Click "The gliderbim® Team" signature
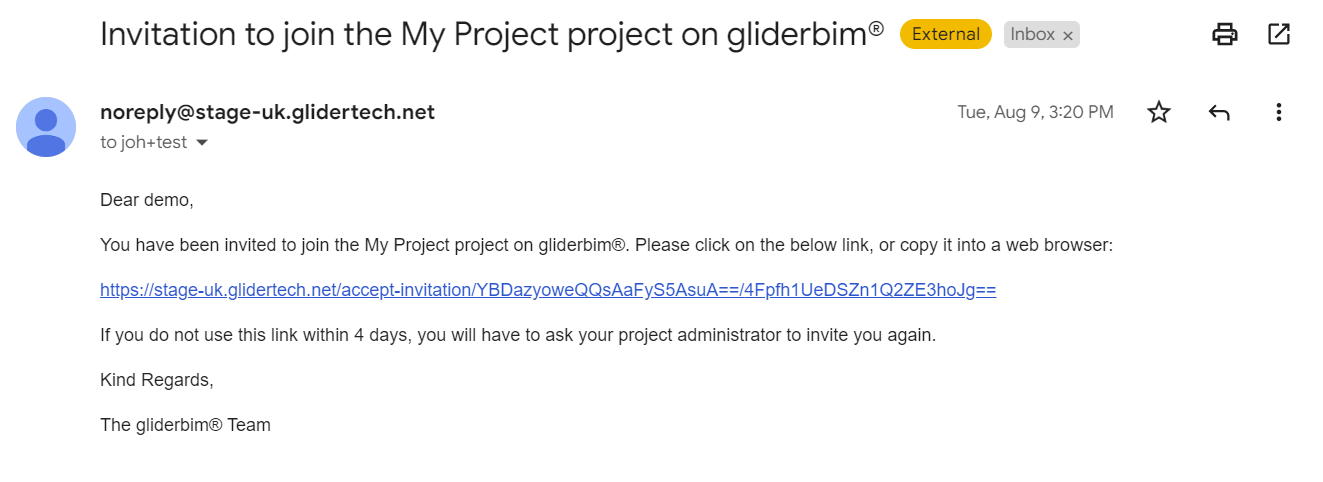Screen dimensions: 1323x482 point(185,425)
